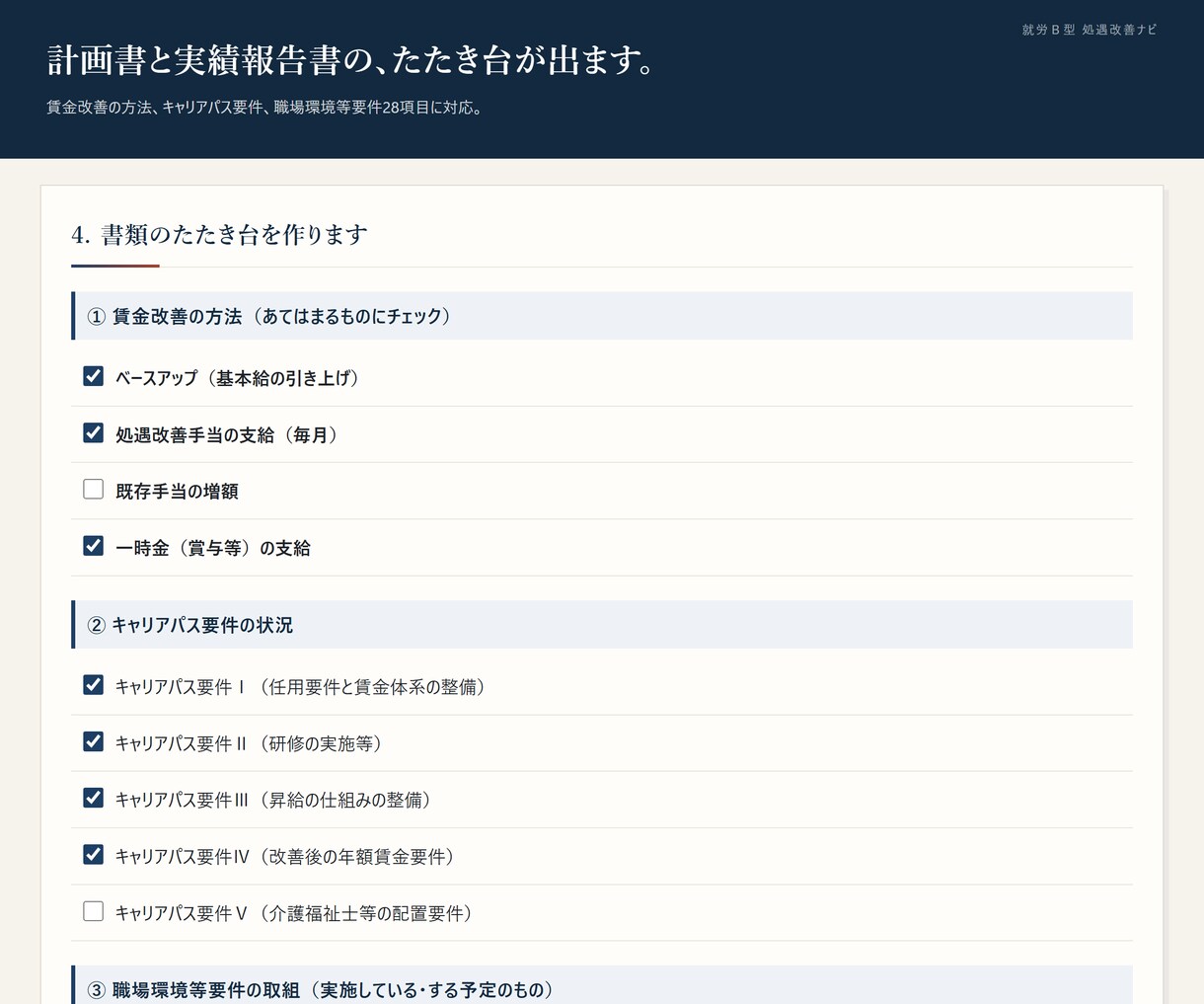Toggle キャリアパス要件Ⅱ checkbox
1204x1004 pixels.
(x=94, y=741)
